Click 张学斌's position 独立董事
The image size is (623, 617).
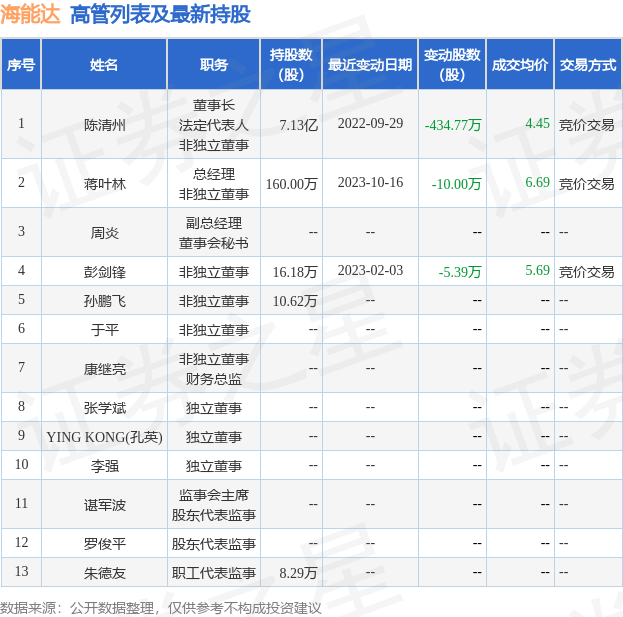click(214, 408)
